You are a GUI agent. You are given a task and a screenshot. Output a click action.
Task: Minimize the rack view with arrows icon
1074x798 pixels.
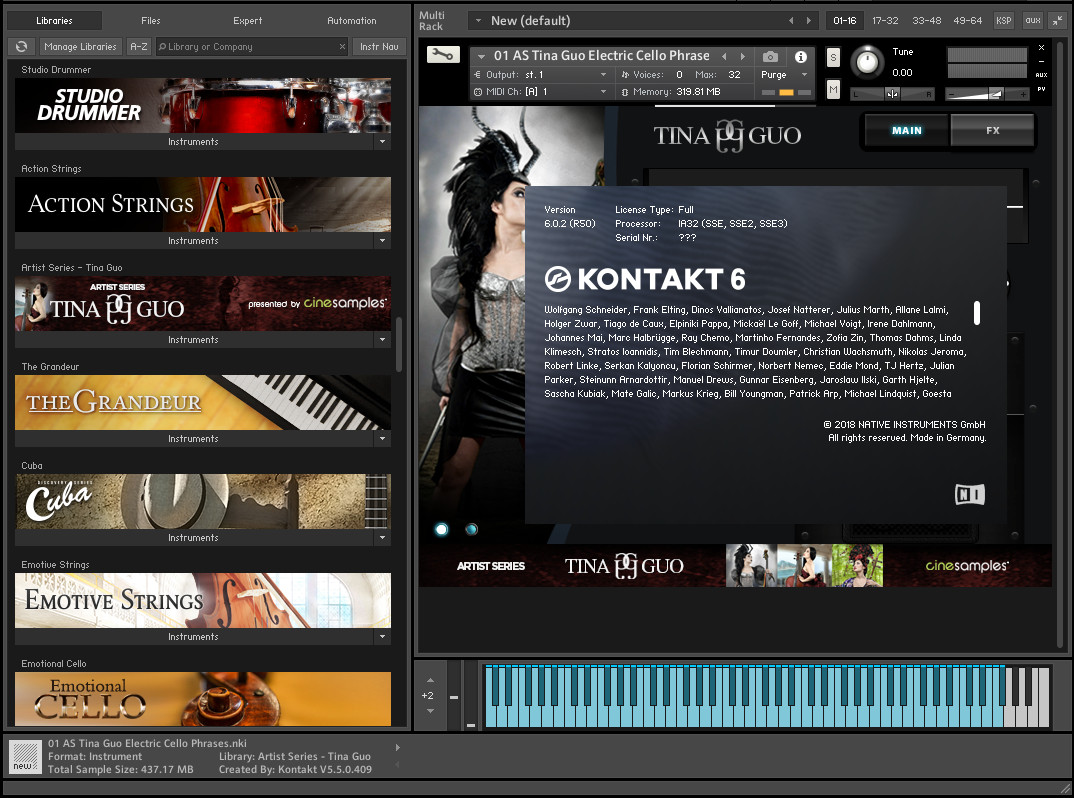coord(1058,21)
